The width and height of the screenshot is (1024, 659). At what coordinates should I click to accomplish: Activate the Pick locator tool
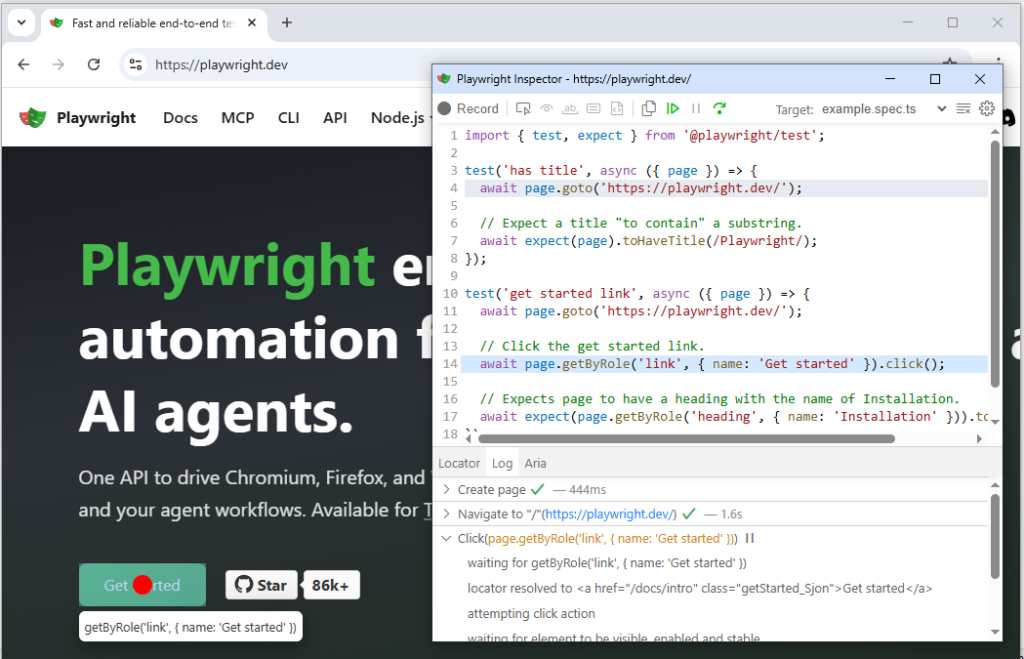(x=523, y=108)
